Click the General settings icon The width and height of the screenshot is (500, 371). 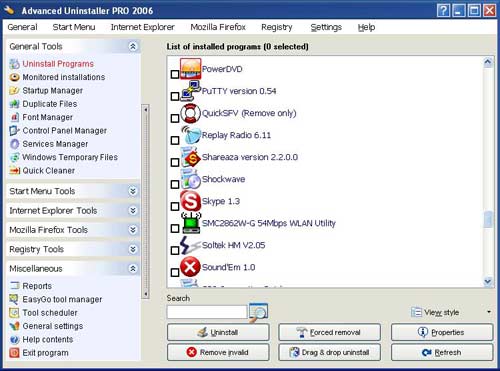14,326
